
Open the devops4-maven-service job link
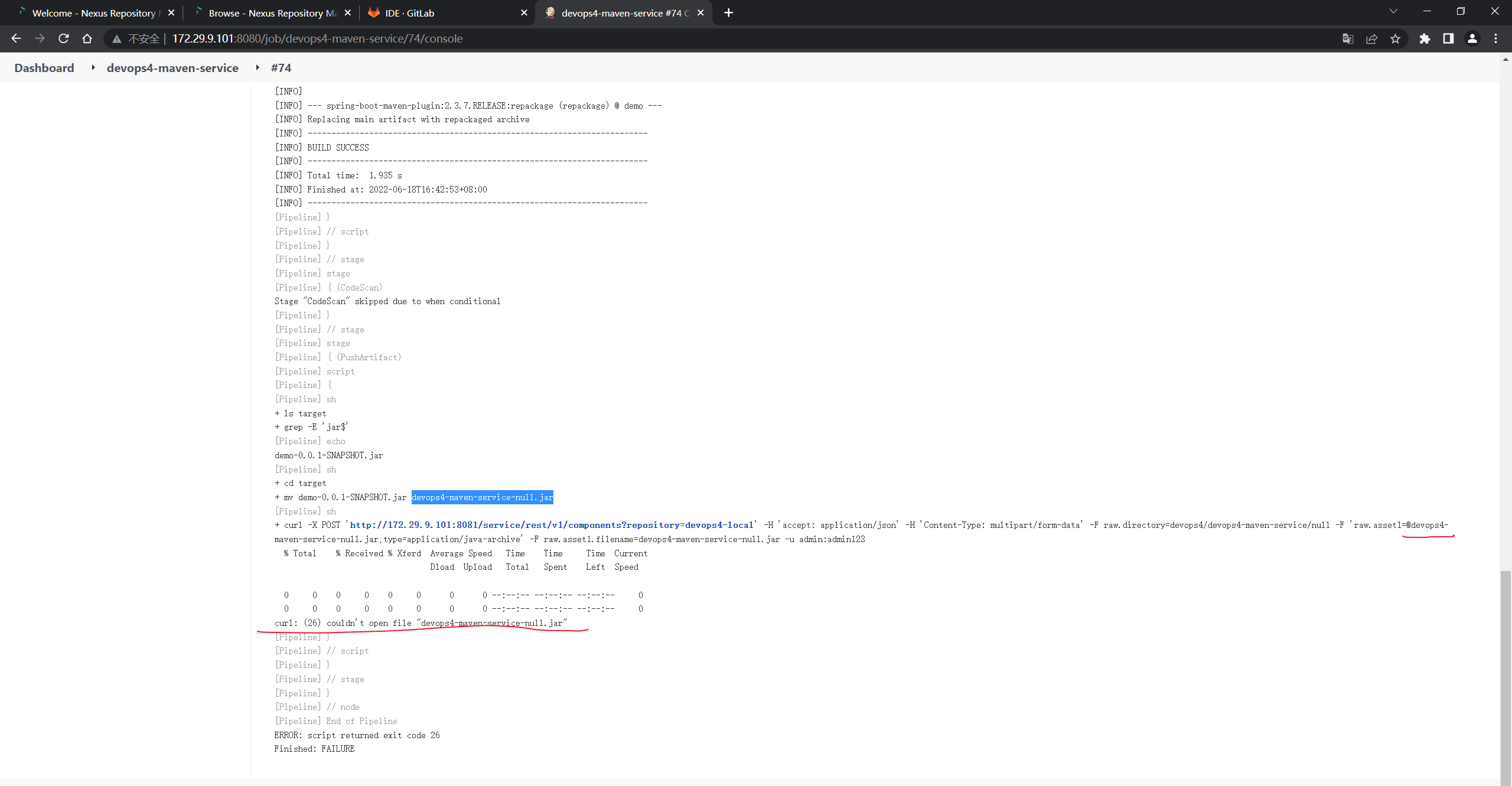(172, 67)
